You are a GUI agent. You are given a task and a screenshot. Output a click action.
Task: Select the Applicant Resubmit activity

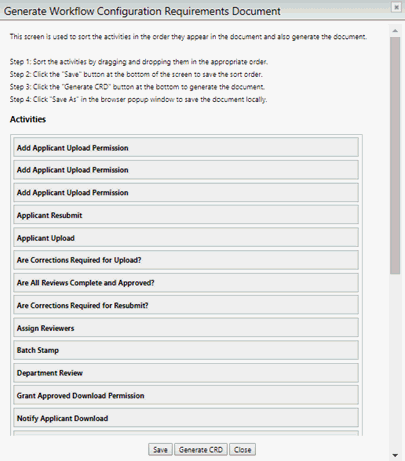tap(186, 215)
